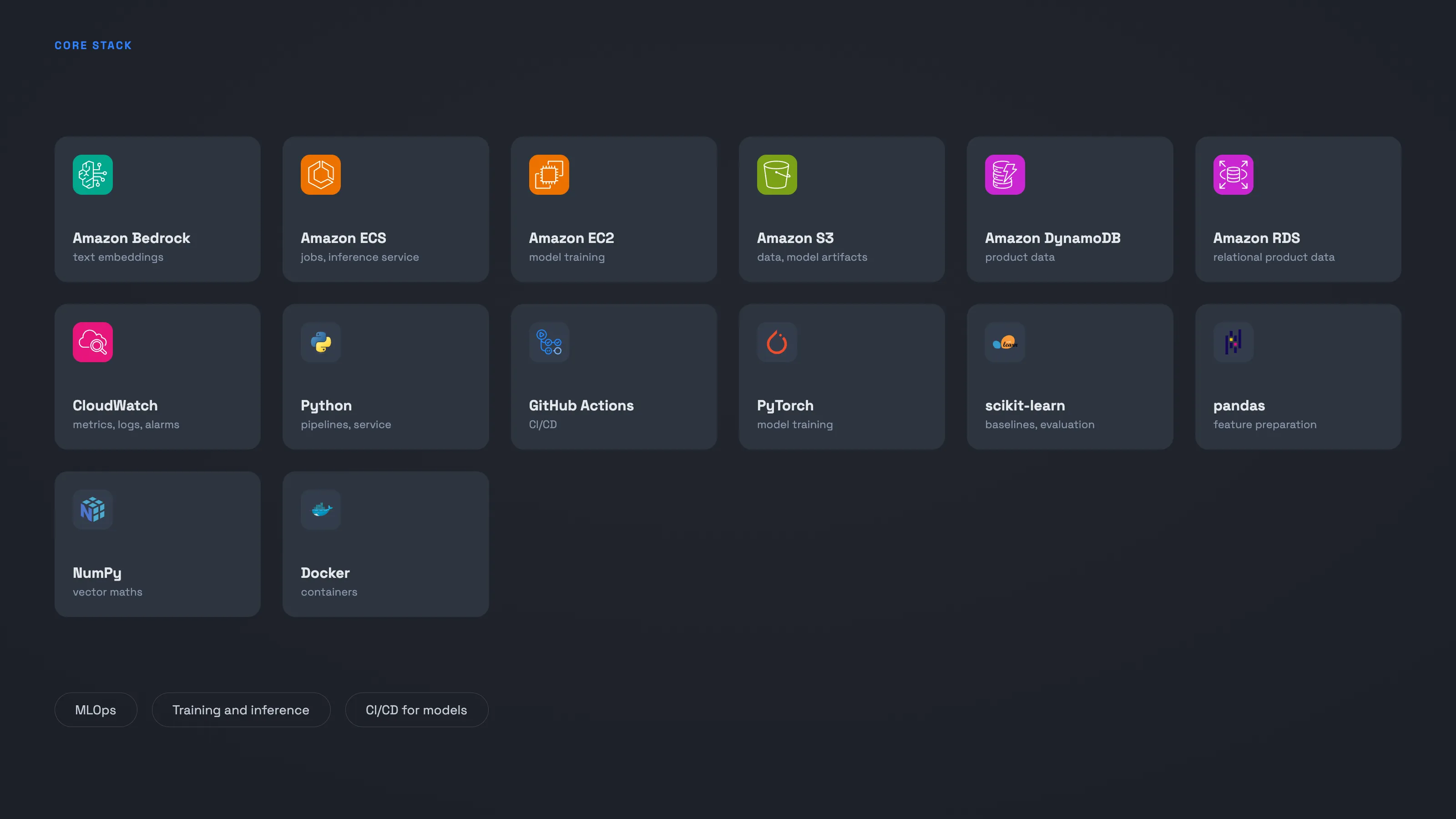The width and height of the screenshot is (1456, 819).
Task: Select the Amazon ECS title
Action: (x=344, y=238)
